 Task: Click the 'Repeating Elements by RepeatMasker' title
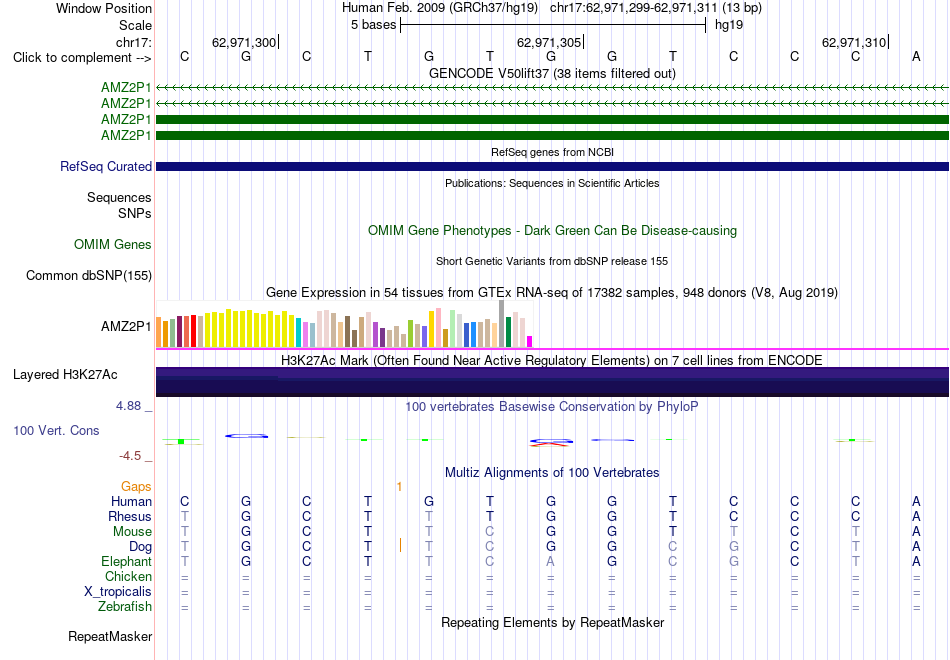click(x=552, y=622)
